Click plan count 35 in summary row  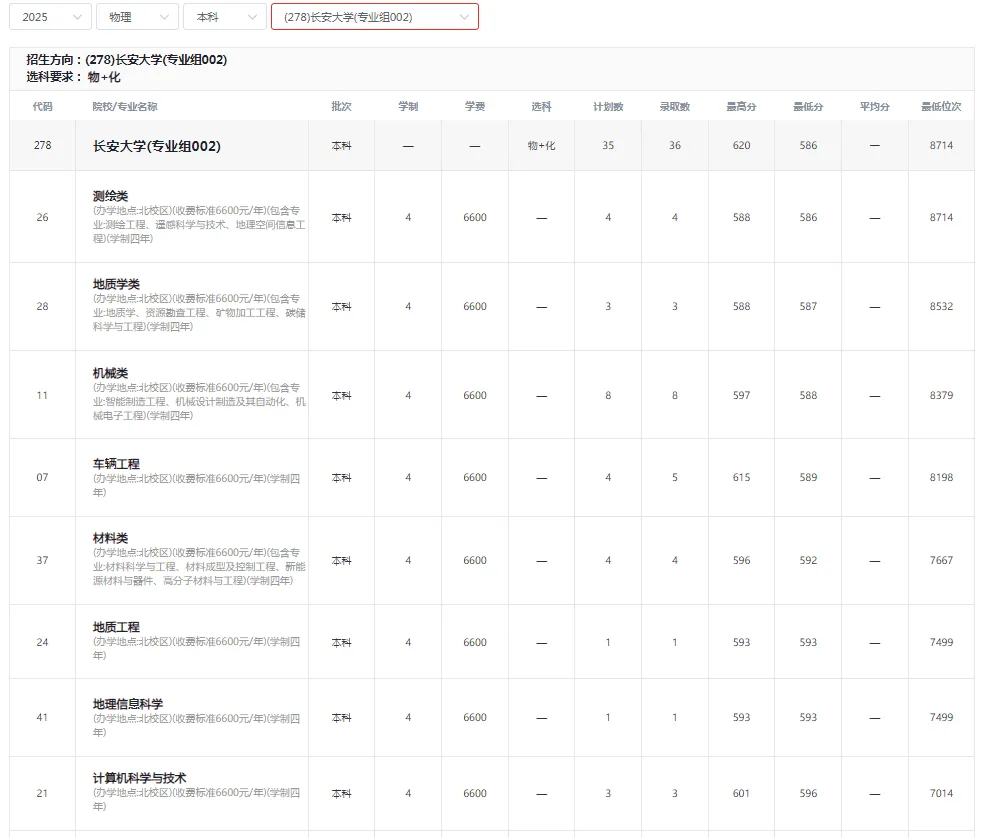[x=608, y=145]
